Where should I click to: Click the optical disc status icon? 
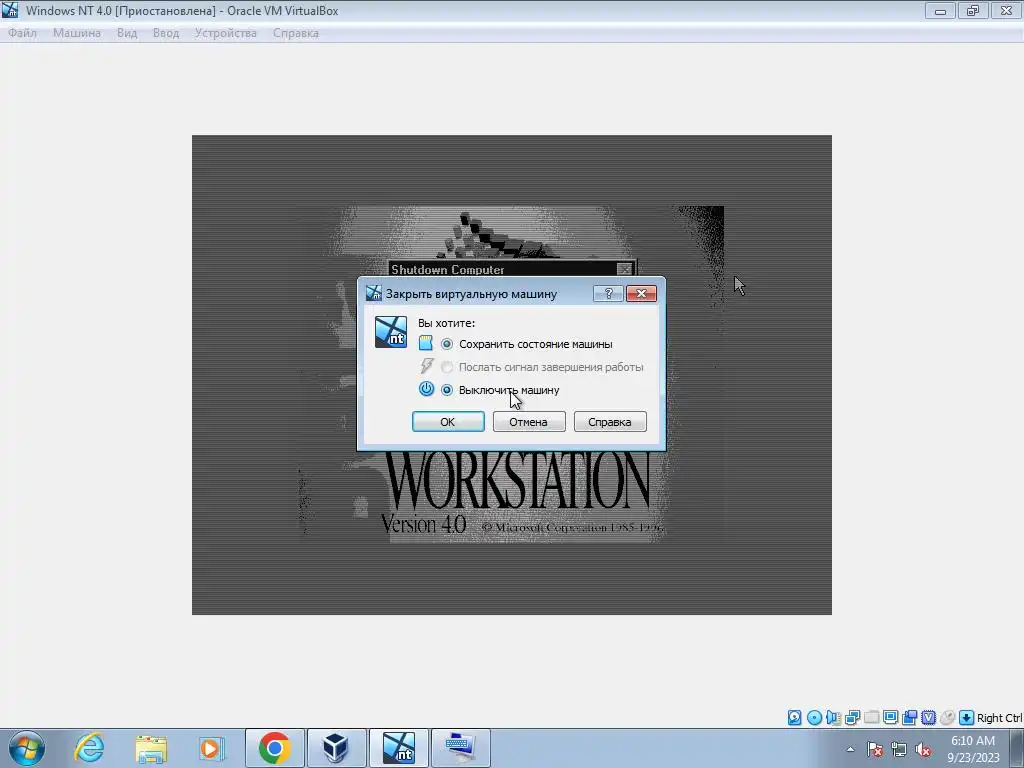tap(814, 718)
